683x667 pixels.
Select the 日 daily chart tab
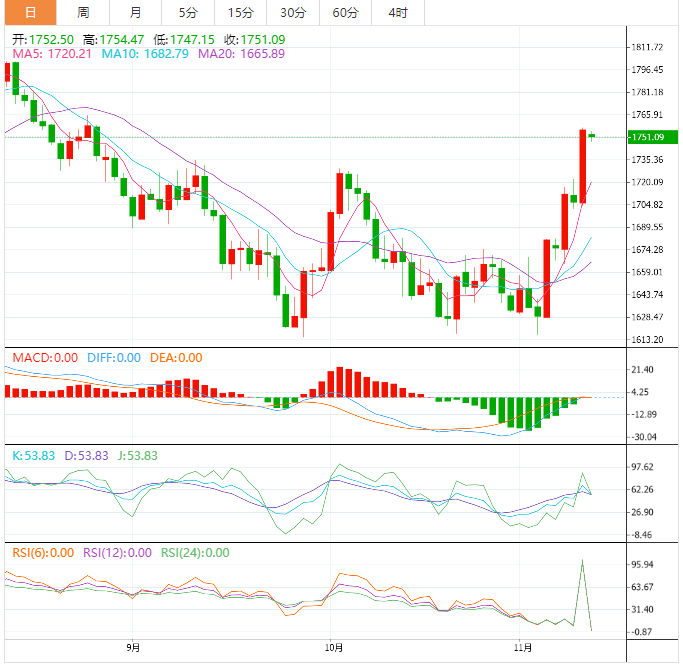[x=30, y=12]
